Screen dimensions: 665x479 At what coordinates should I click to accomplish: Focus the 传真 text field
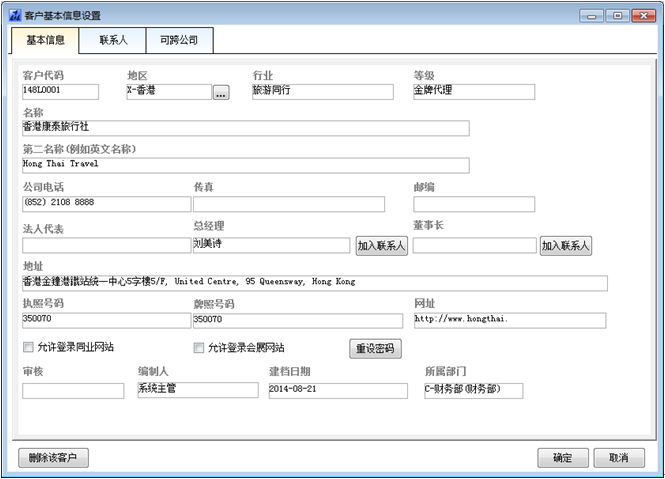coord(288,204)
